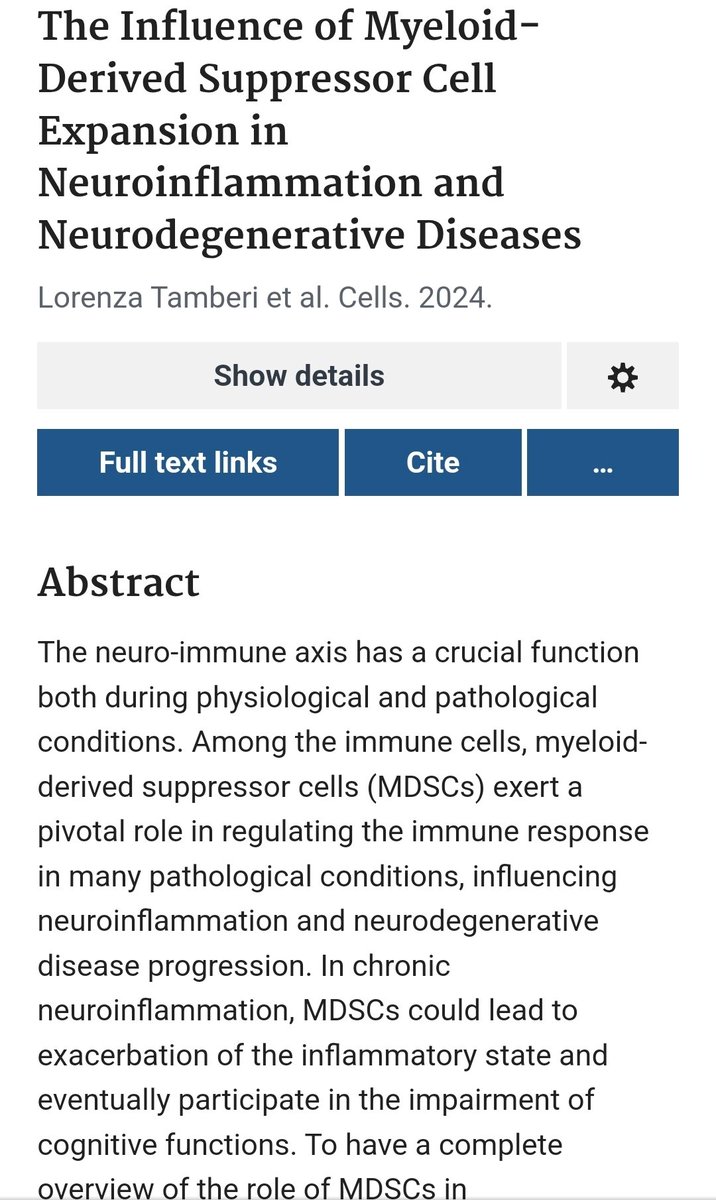The image size is (716, 1200).
Task: Click "Suppressor Cell" in the article title
Action: pyautogui.click(x=363, y=78)
